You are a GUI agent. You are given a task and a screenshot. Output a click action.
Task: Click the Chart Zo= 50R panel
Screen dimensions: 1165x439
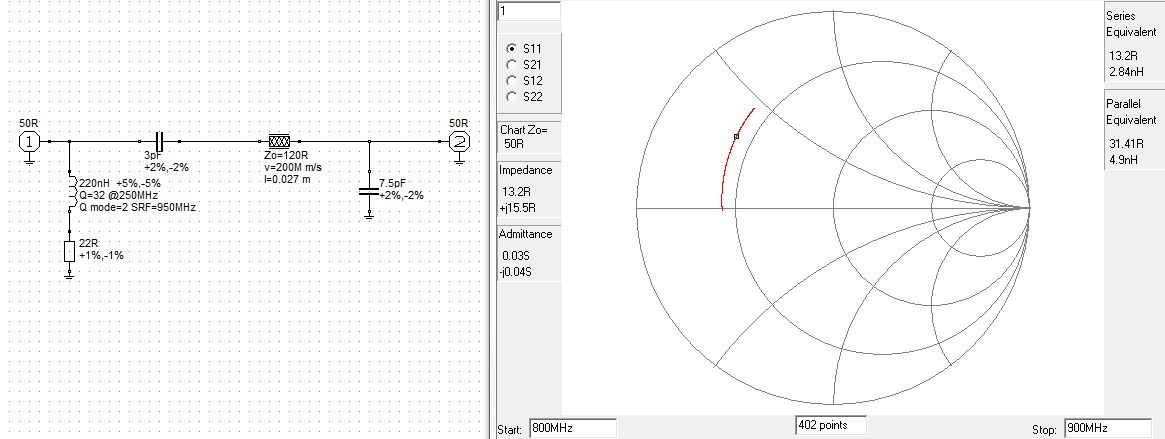(x=529, y=137)
